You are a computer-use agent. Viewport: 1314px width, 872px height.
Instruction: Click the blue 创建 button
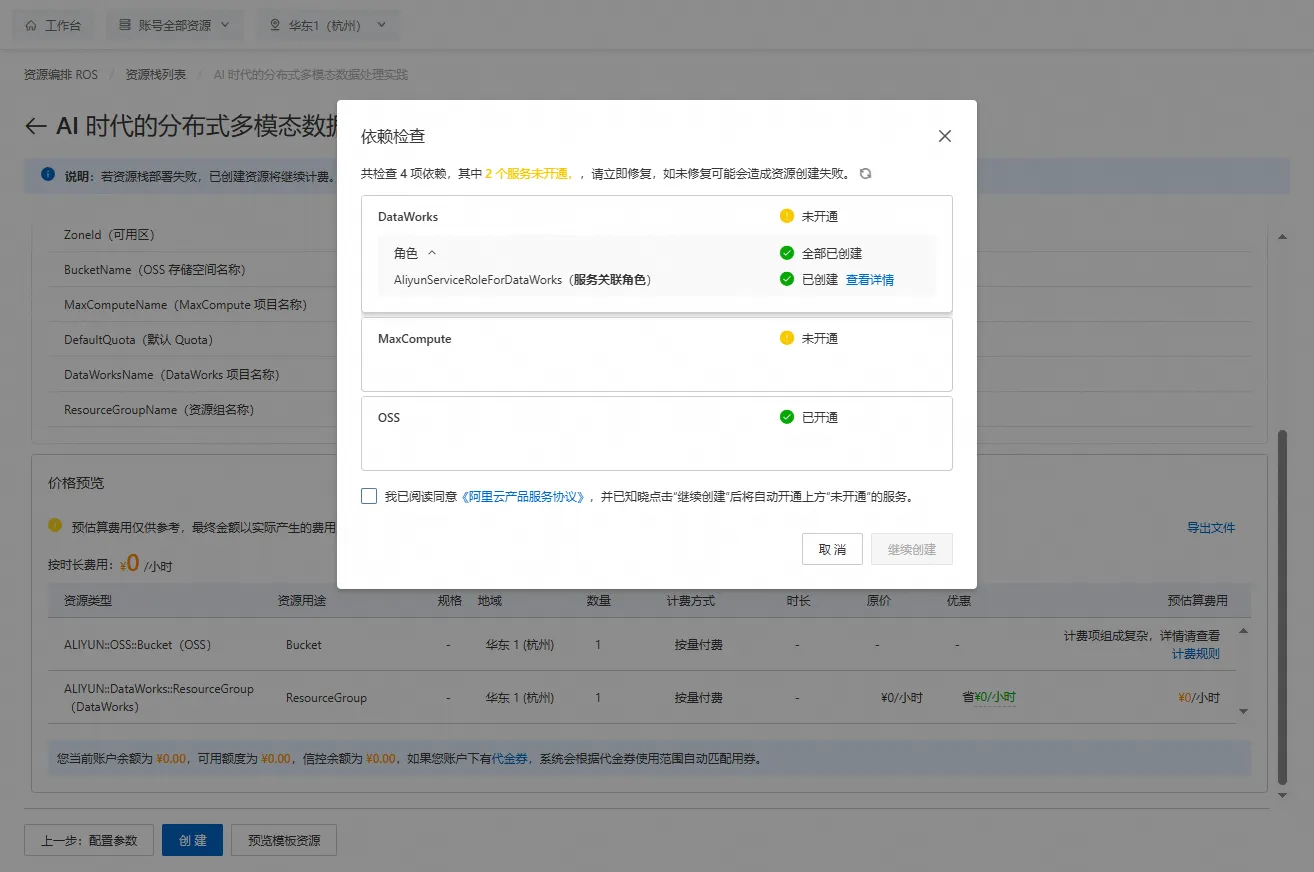(x=192, y=840)
